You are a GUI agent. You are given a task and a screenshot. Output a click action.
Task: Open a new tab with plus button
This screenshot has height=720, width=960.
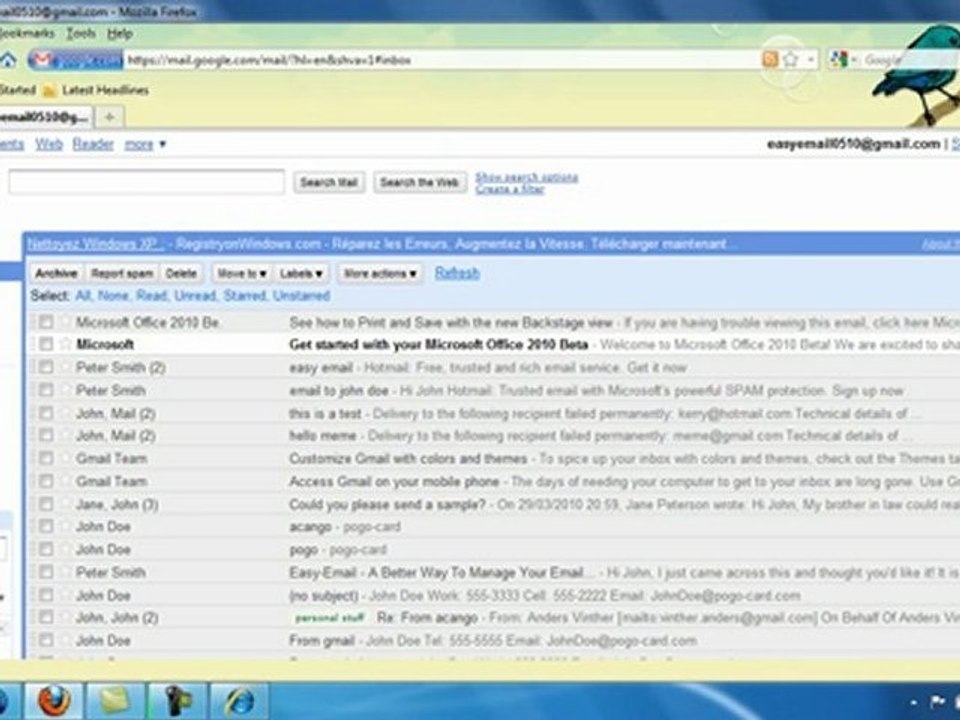[110, 116]
